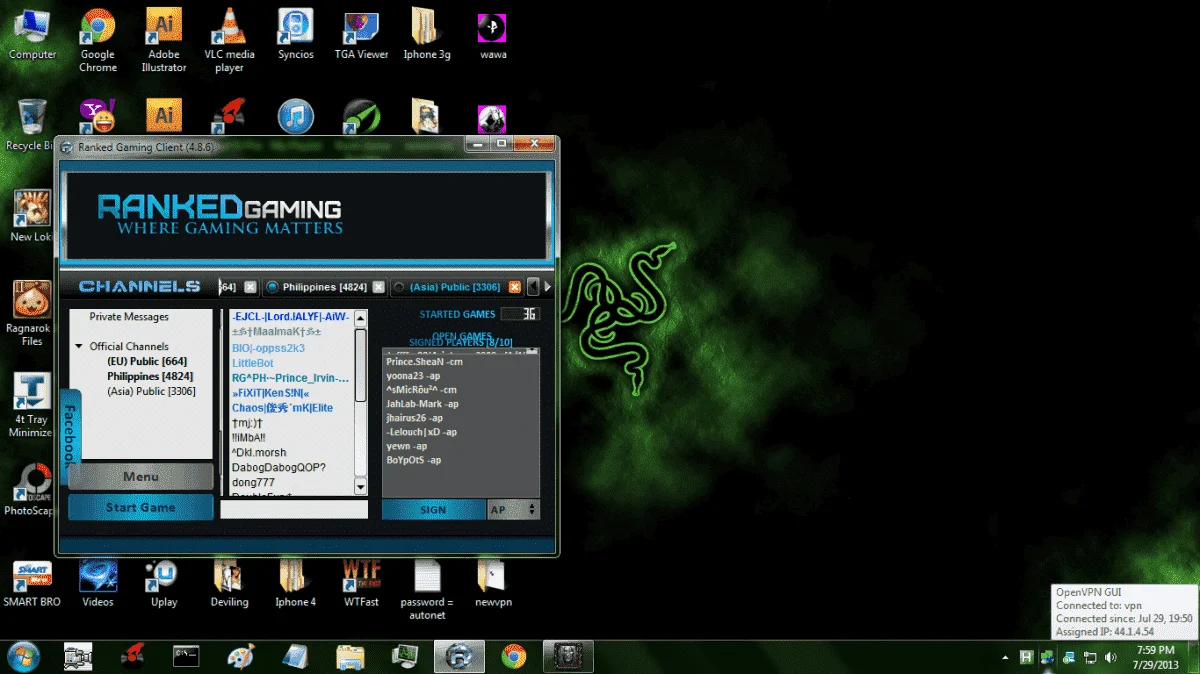Open the AP game mode dropdown
Image resolution: width=1200 pixels, height=674 pixels.
click(x=514, y=509)
